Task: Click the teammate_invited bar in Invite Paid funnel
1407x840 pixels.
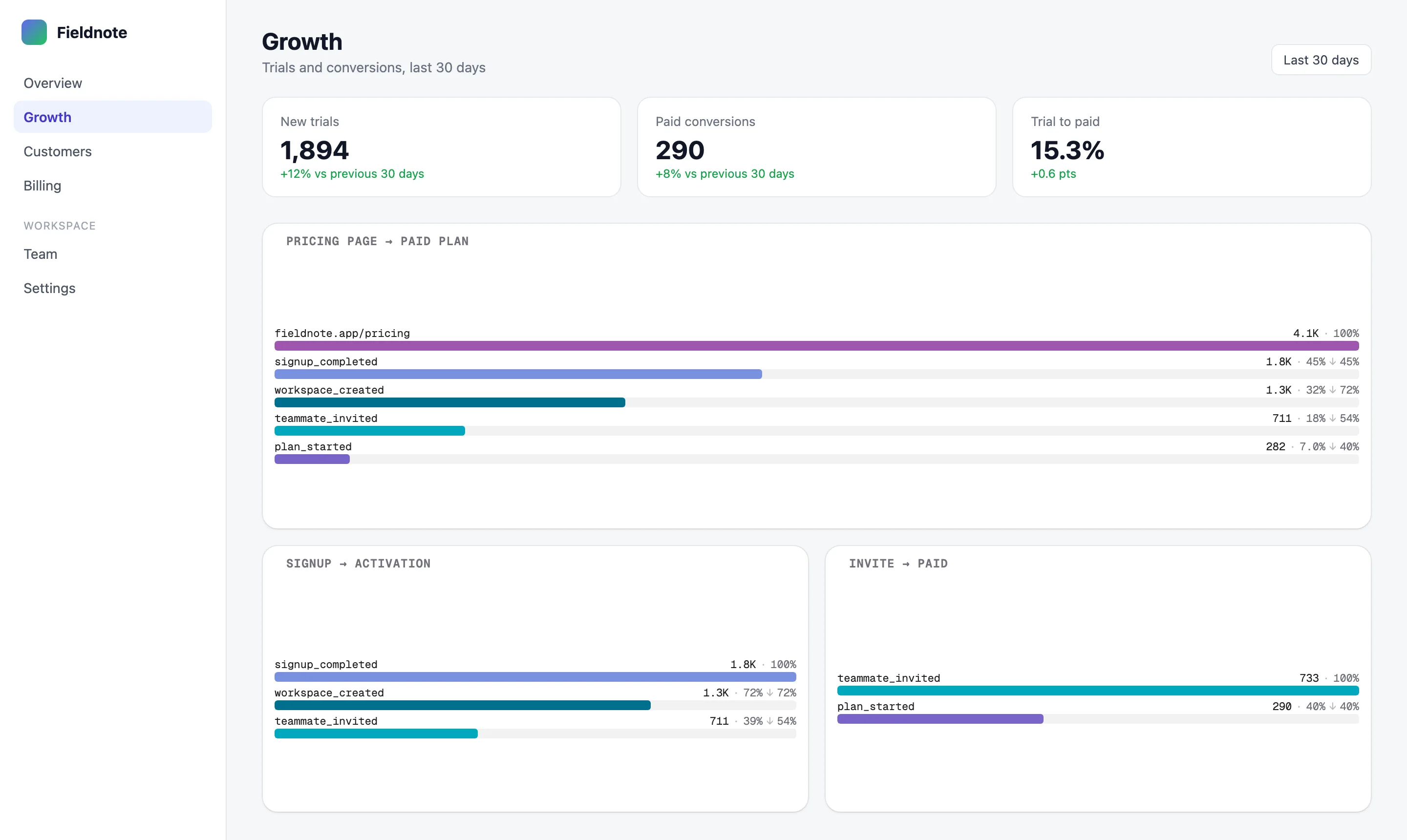Action: pos(1098,691)
